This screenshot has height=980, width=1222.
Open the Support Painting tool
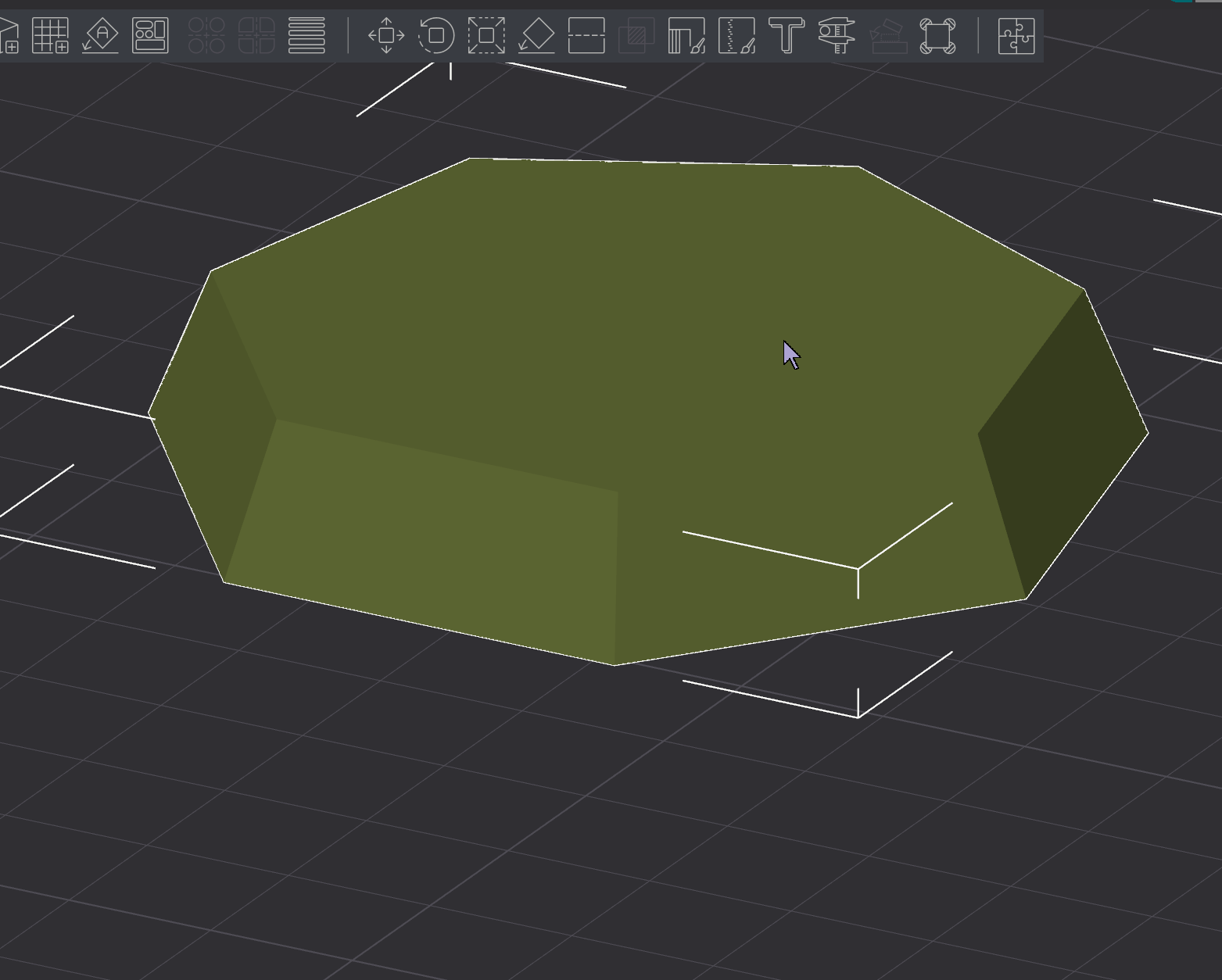point(686,36)
